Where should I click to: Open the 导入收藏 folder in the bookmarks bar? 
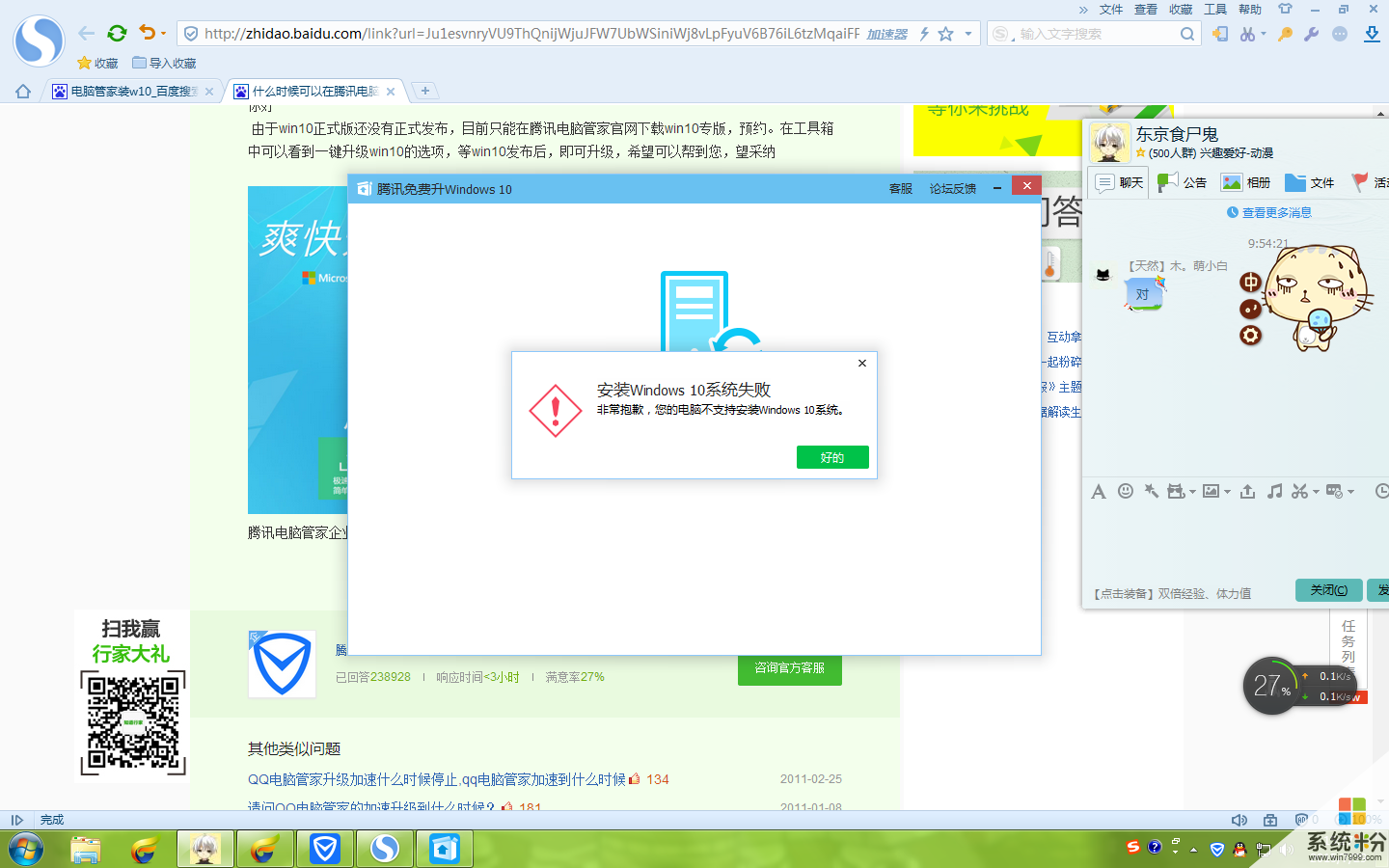click(164, 63)
